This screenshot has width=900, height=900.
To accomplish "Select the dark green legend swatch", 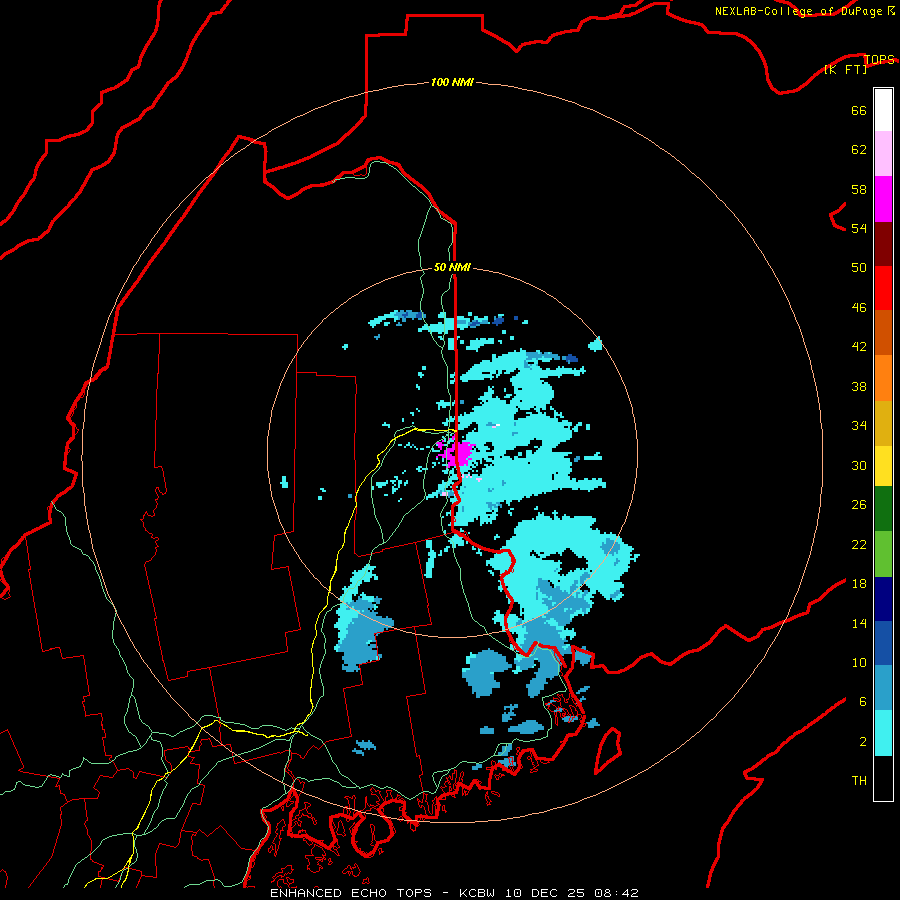I will coord(883,509).
